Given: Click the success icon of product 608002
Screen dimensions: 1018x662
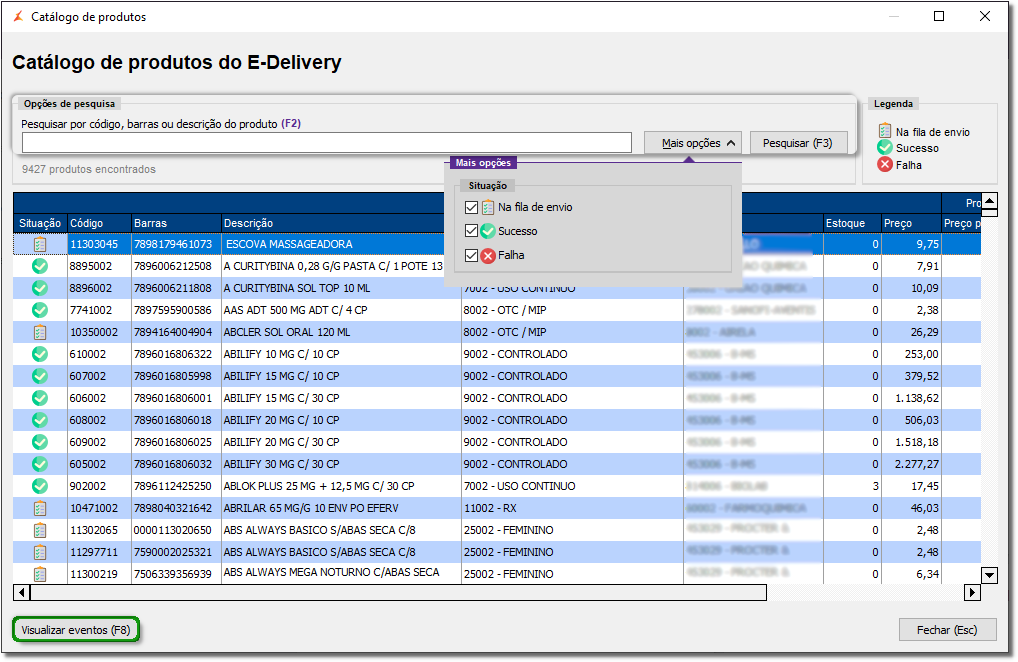Looking at the screenshot, I should coord(40,421).
